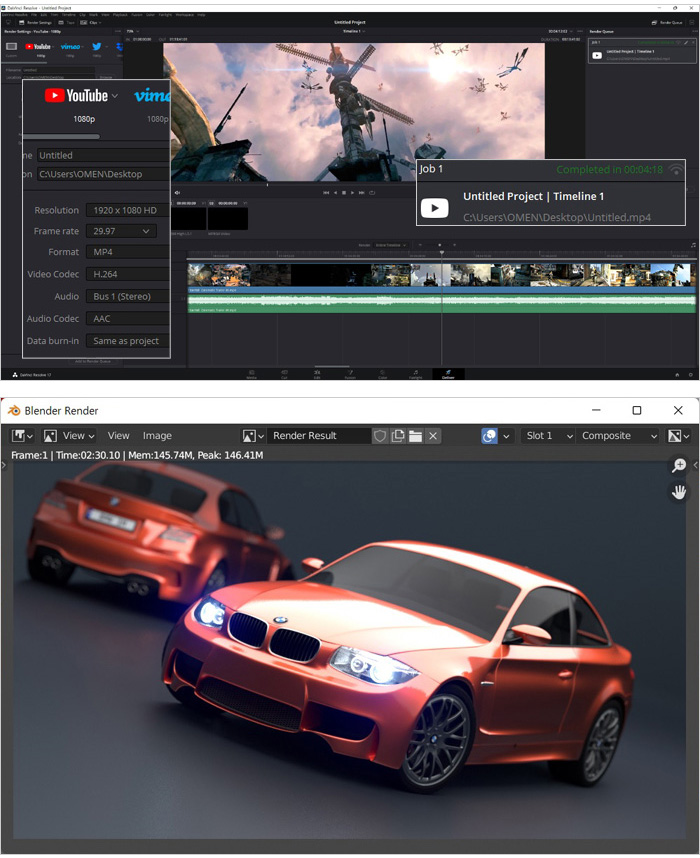Viewport: 700px width, 858px height.
Task: Open the View menu in Blender Render
Action: (119, 436)
